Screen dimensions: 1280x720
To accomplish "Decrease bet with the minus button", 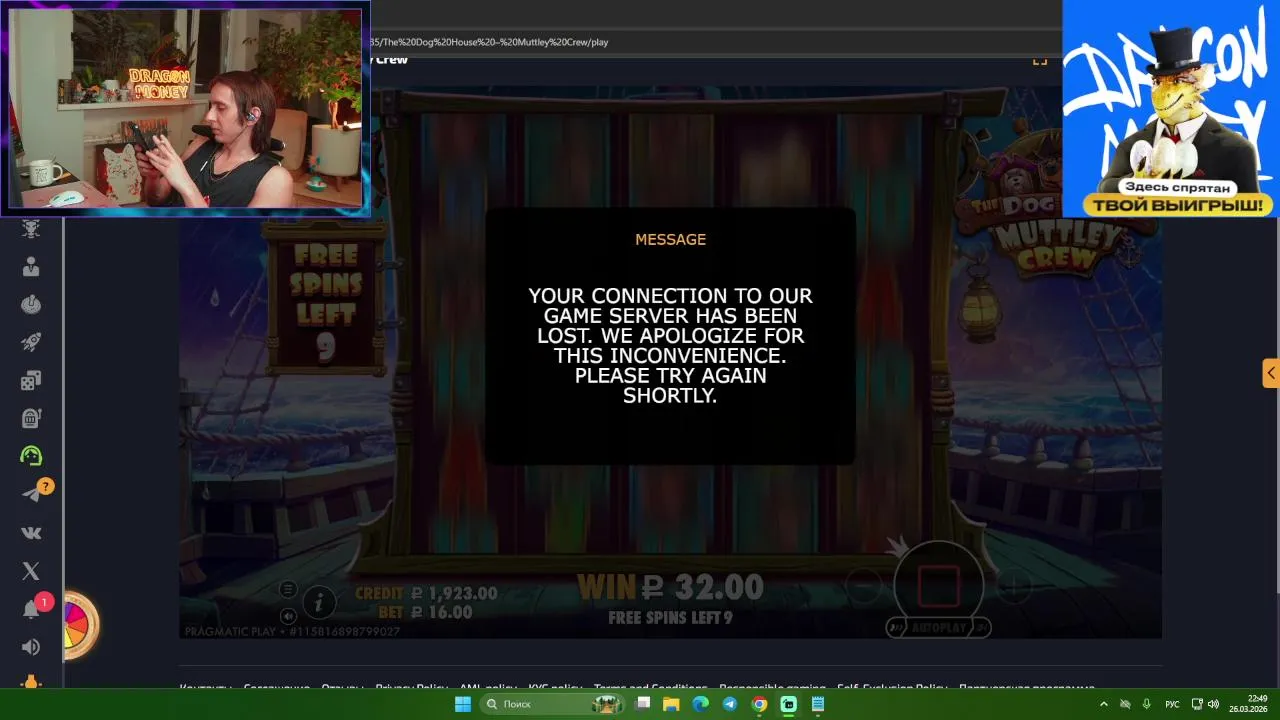I will point(862,585).
